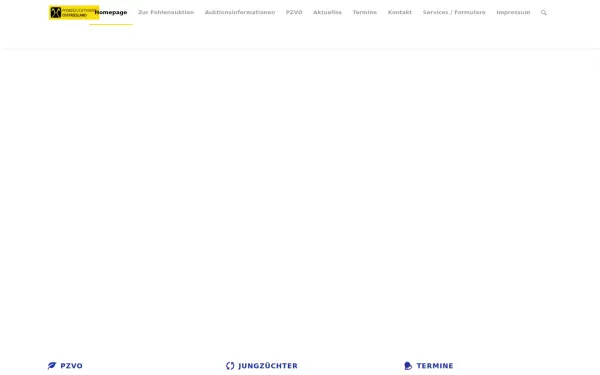Click the leaf icon beside PZVO
The width and height of the screenshot is (600, 375).
tap(52, 365)
